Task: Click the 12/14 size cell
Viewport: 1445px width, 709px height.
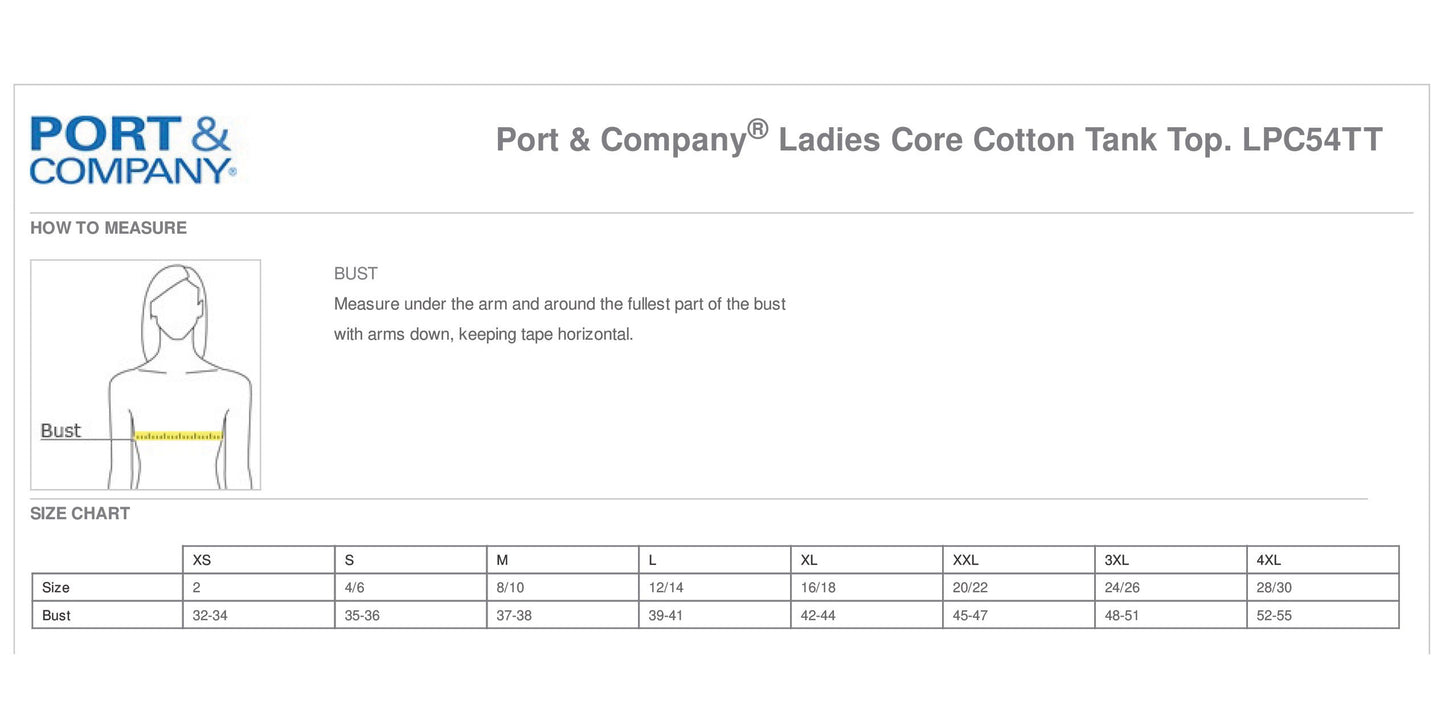Action: coord(666,588)
